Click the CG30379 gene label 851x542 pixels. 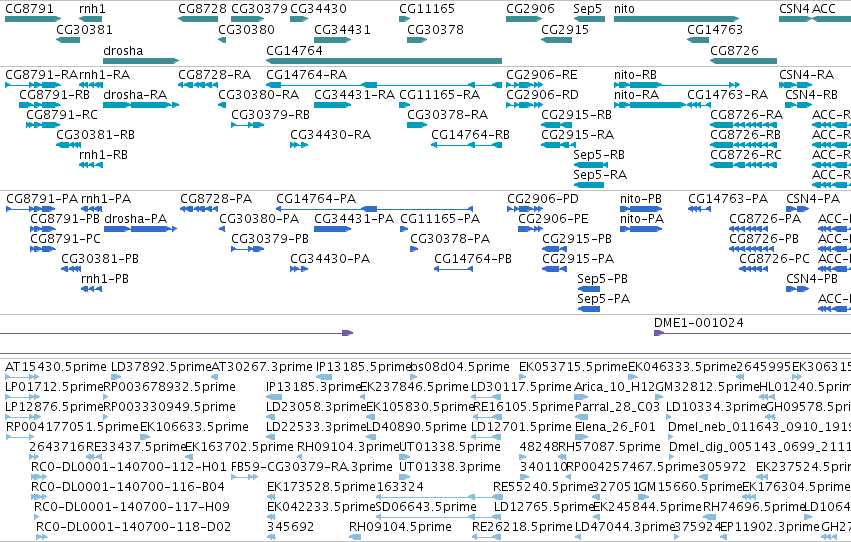tap(259, 9)
